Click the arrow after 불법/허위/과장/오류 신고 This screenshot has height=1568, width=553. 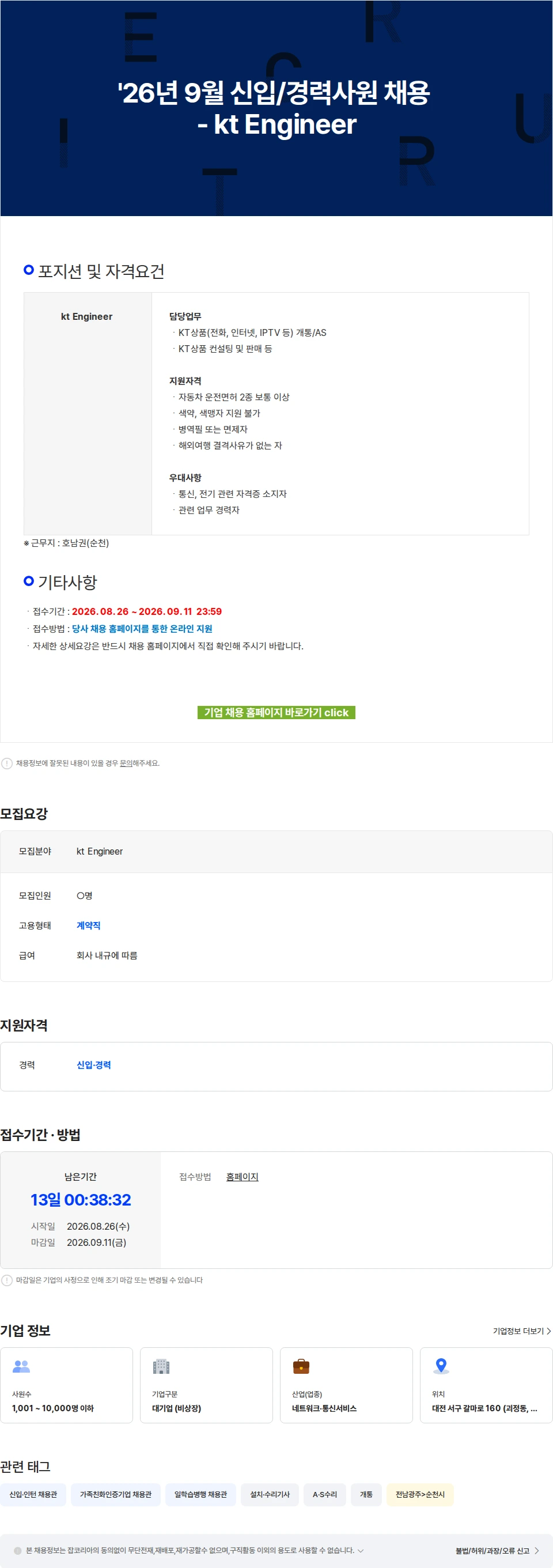(x=536, y=1551)
